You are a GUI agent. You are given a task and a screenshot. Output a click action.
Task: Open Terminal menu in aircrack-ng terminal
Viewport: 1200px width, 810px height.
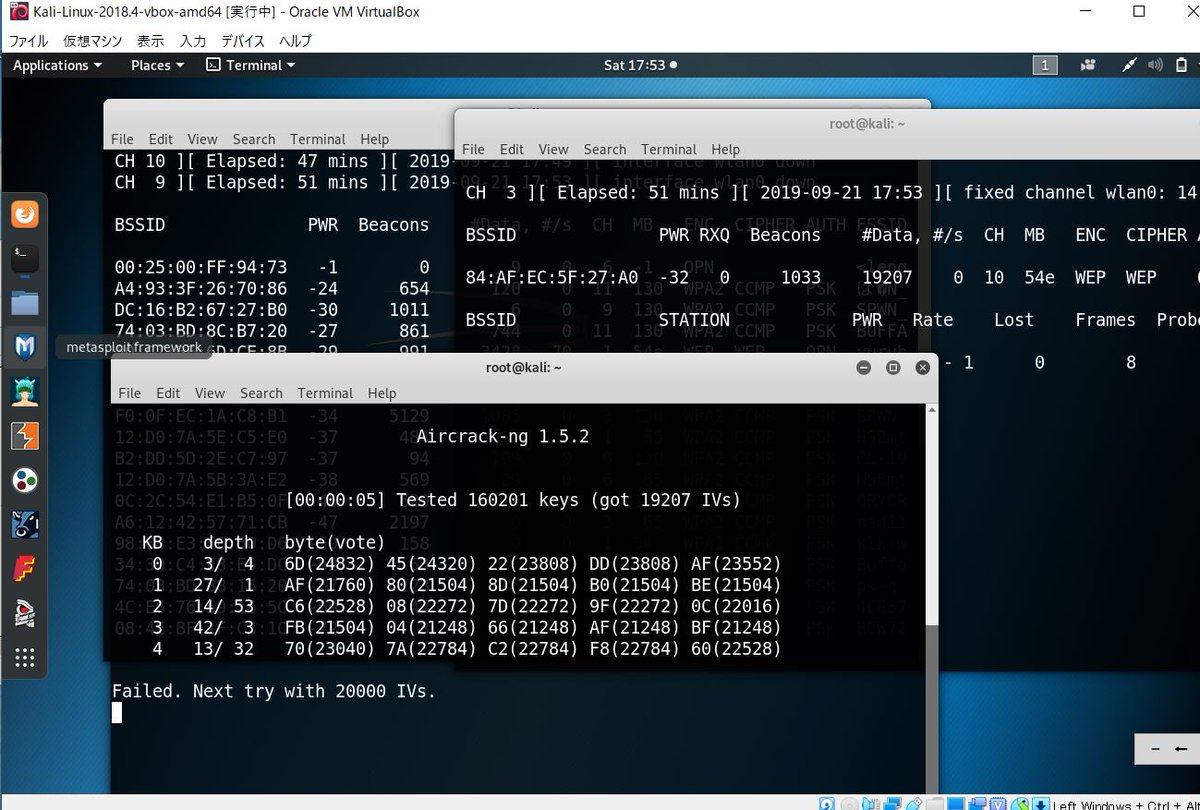(x=325, y=393)
